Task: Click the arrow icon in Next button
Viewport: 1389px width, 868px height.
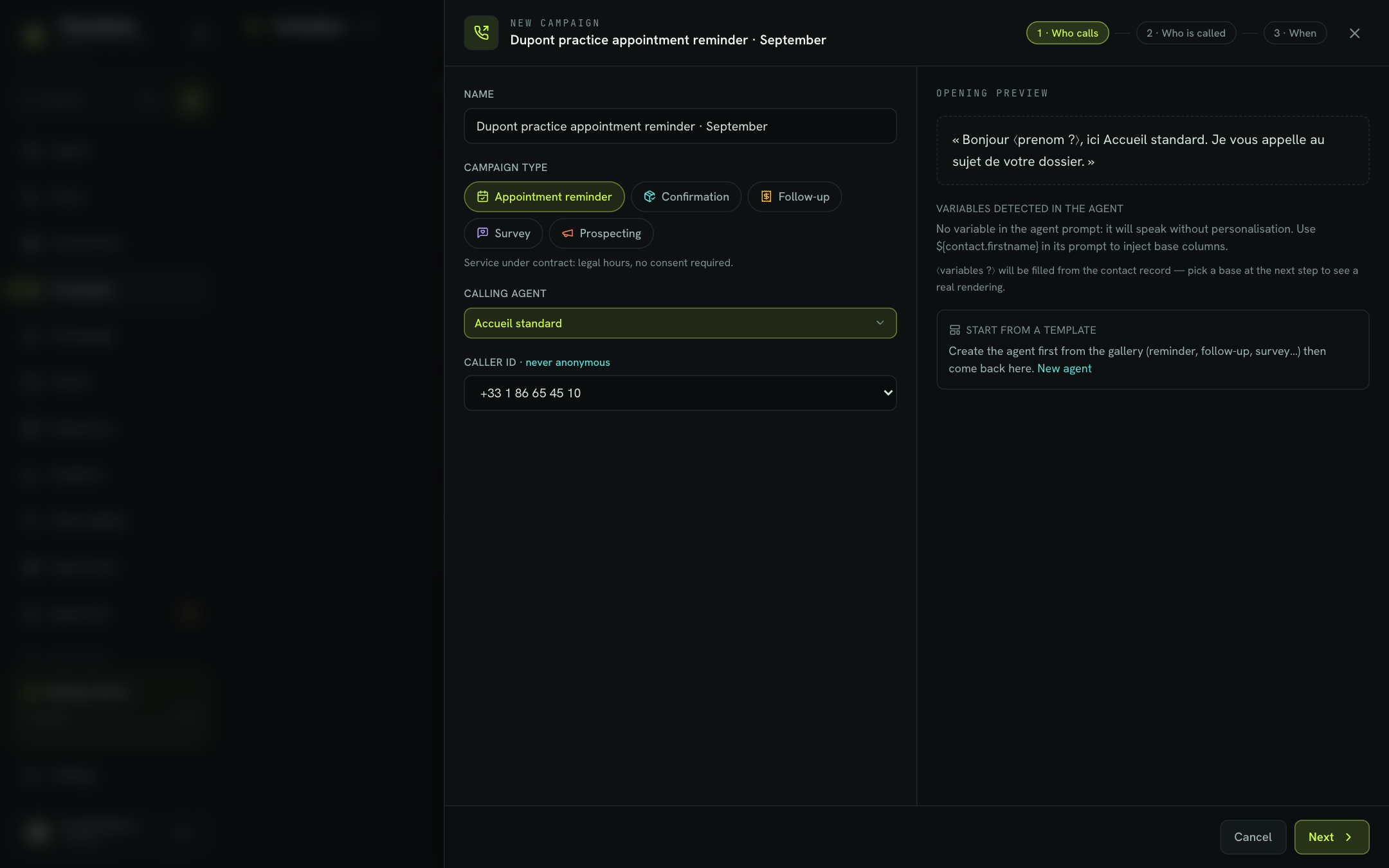Action: (1348, 837)
